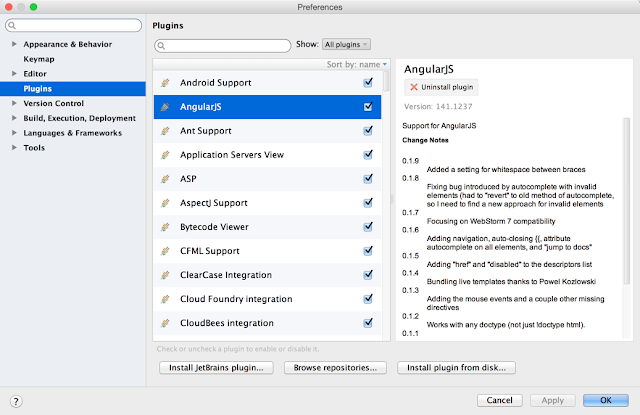This screenshot has height=415, width=640.
Task: Click the ASP plugin icon
Action: [165, 179]
